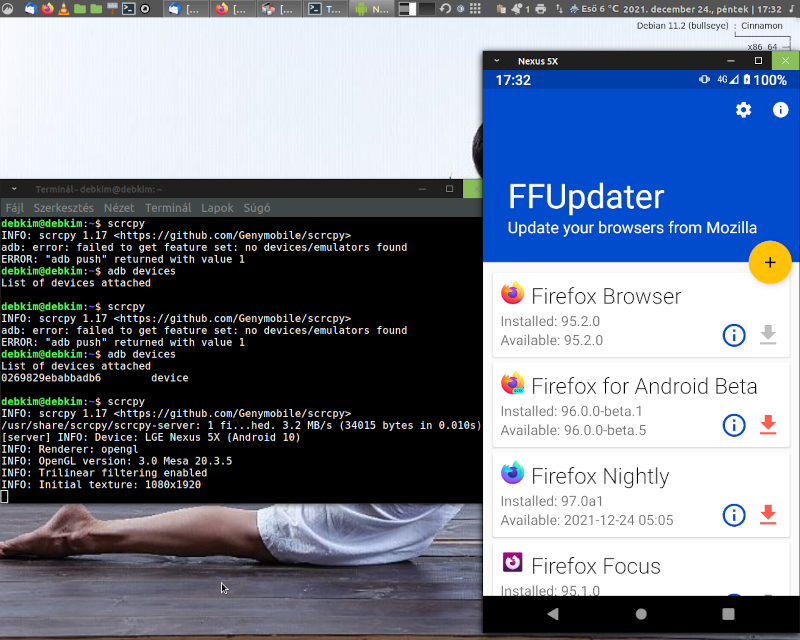The width and height of the screenshot is (800, 640).
Task: Open the grid applet in the panel
Action: tap(475, 9)
